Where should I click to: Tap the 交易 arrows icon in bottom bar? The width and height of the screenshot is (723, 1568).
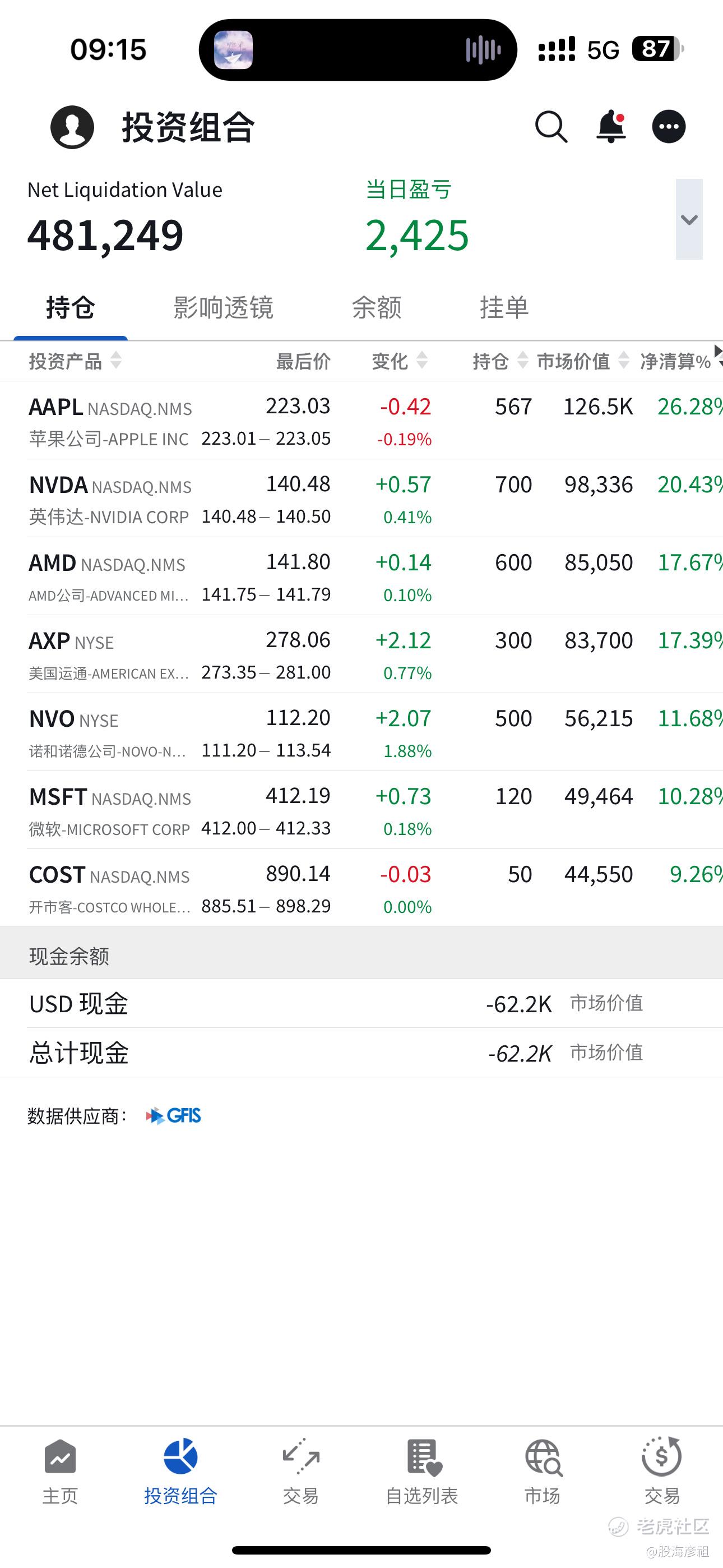pos(300,1456)
